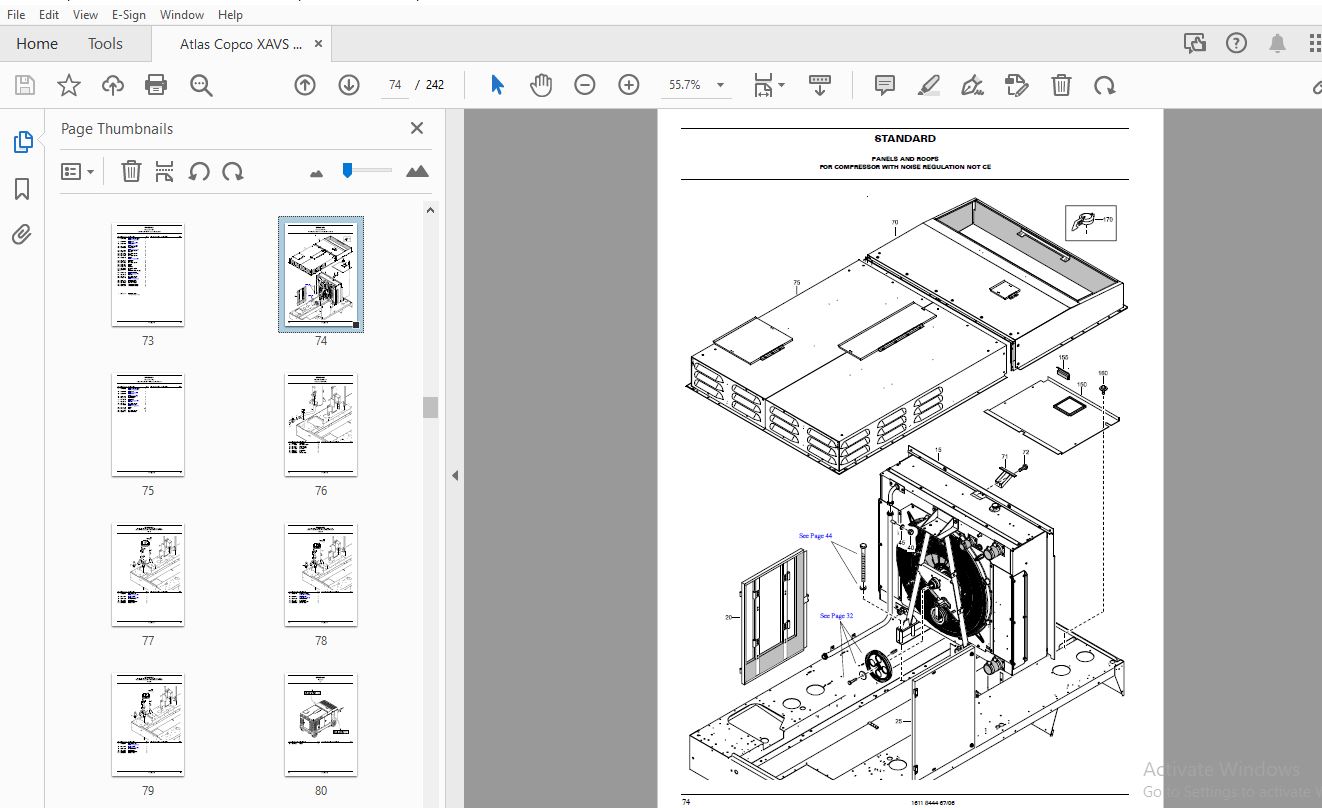Add a comment with the speech bubble icon
The height and width of the screenshot is (808, 1322).
point(885,85)
